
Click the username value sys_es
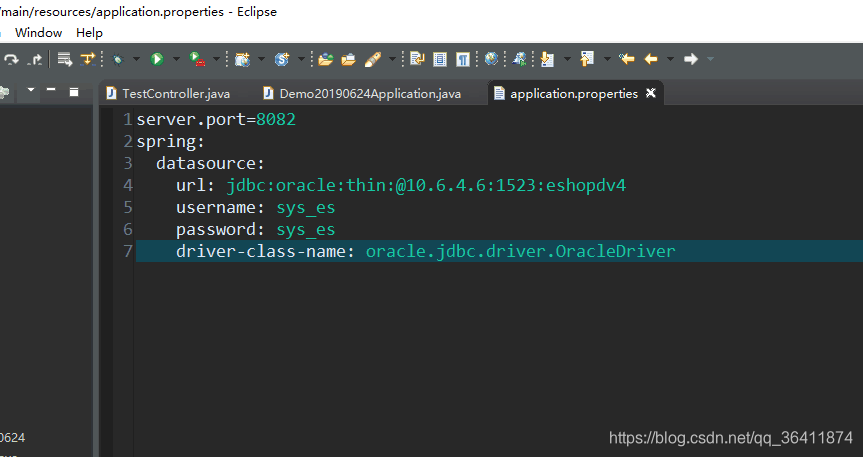(306, 208)
